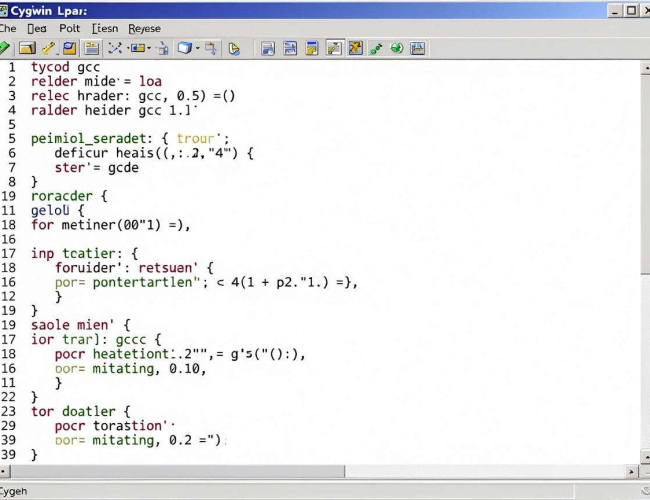Click code line 'tycod gcc' in editor
This screenshot has height=500, width=650.
point(65,67)
